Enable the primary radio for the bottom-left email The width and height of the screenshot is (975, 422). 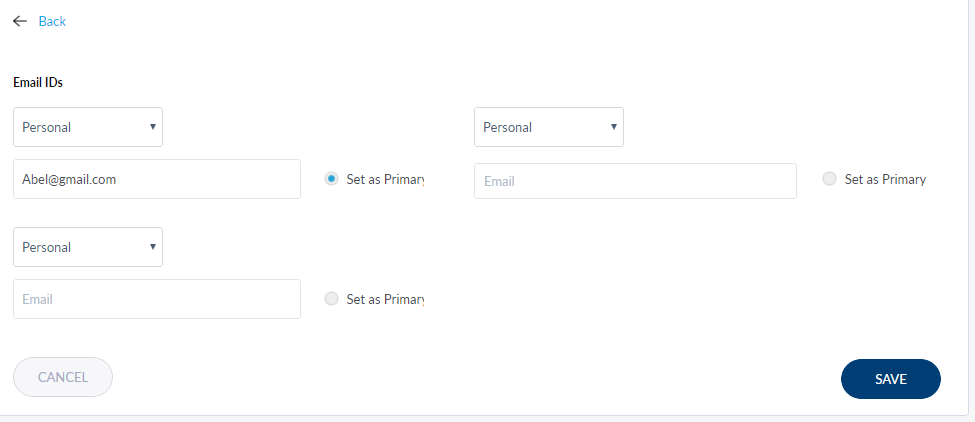pos(331,299)
